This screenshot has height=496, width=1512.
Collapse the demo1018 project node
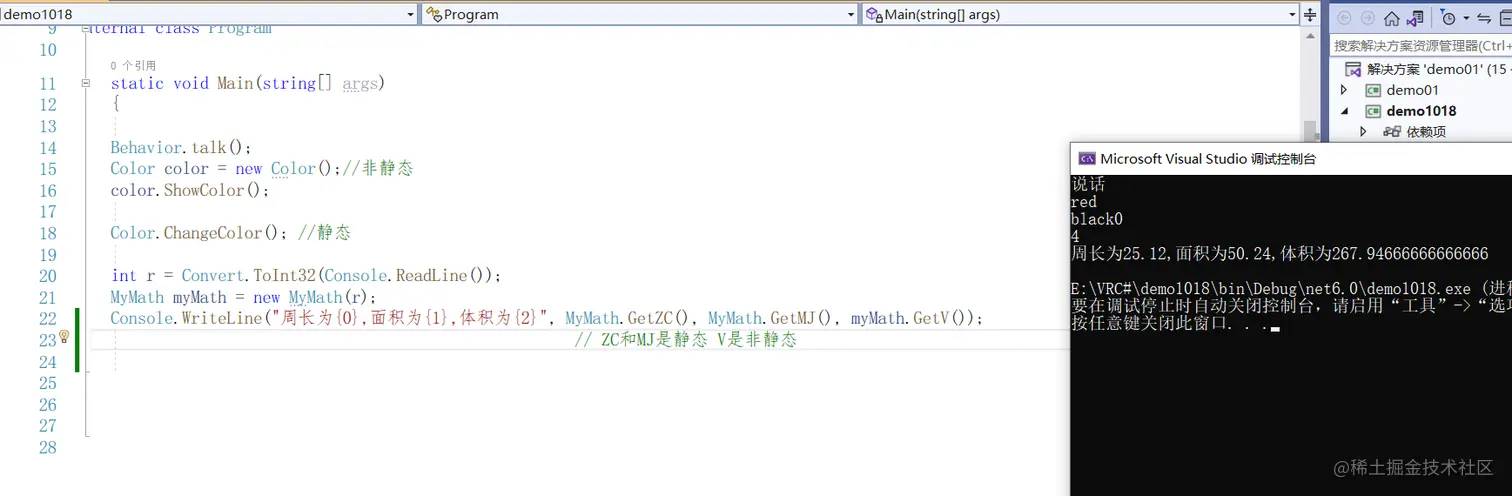[1344, 111]
